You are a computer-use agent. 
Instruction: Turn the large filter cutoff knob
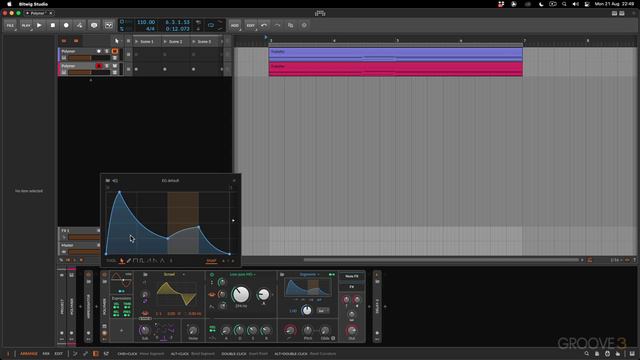click(240, 294)
